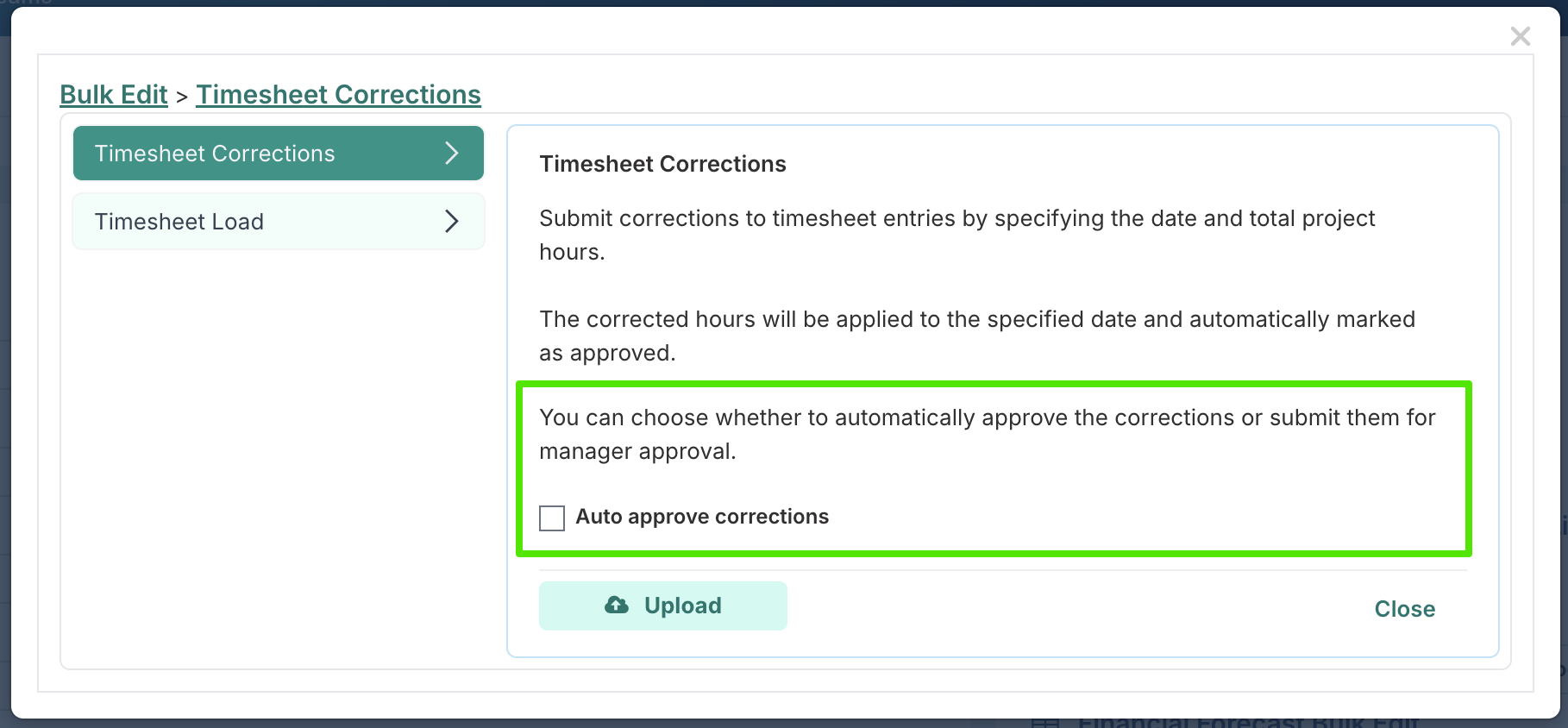Click the table icon beside Financial Forecast
Viewport: 1568px width, 728px height.
point(1044,723)
